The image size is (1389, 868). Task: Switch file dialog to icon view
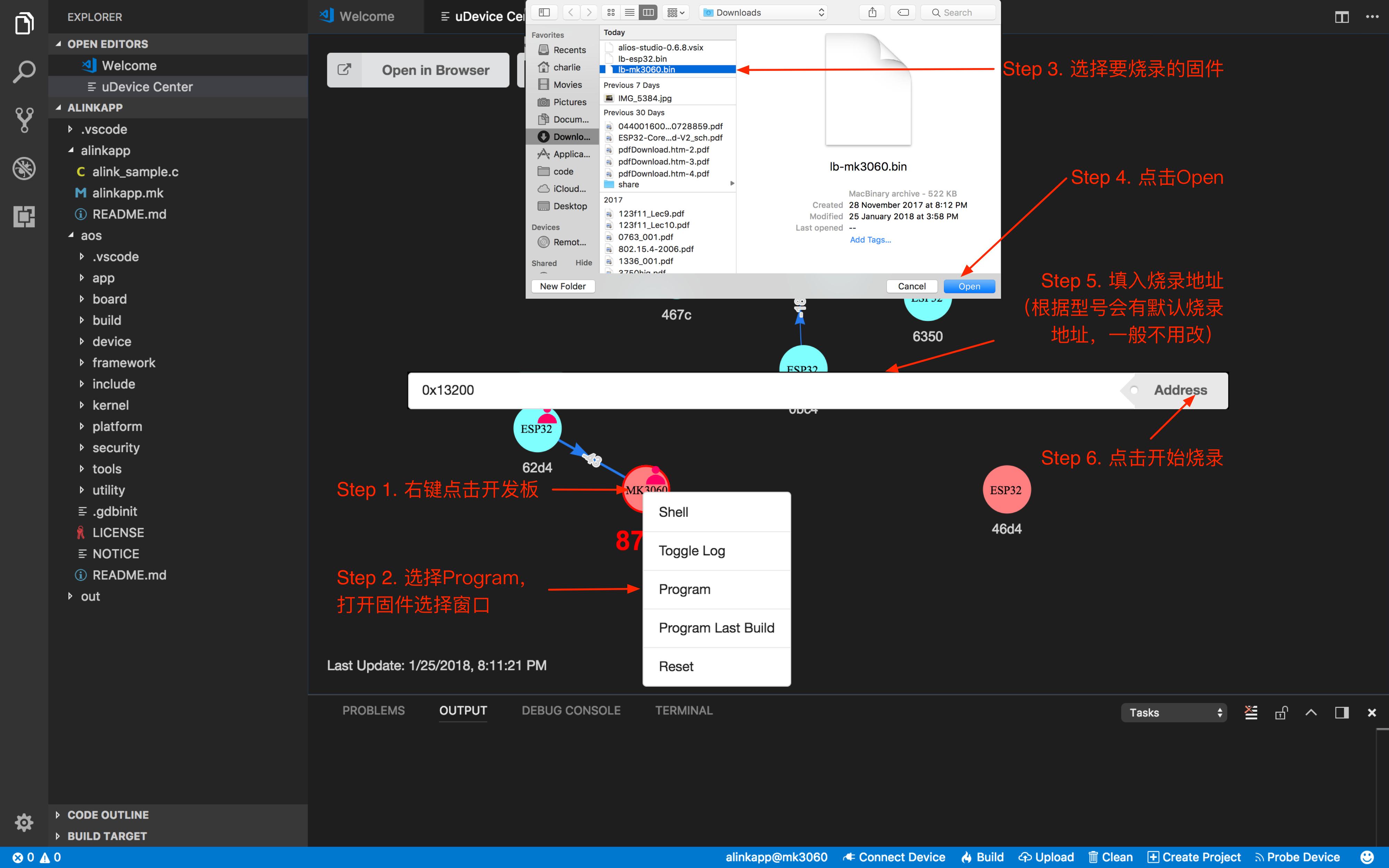point(611,12)
